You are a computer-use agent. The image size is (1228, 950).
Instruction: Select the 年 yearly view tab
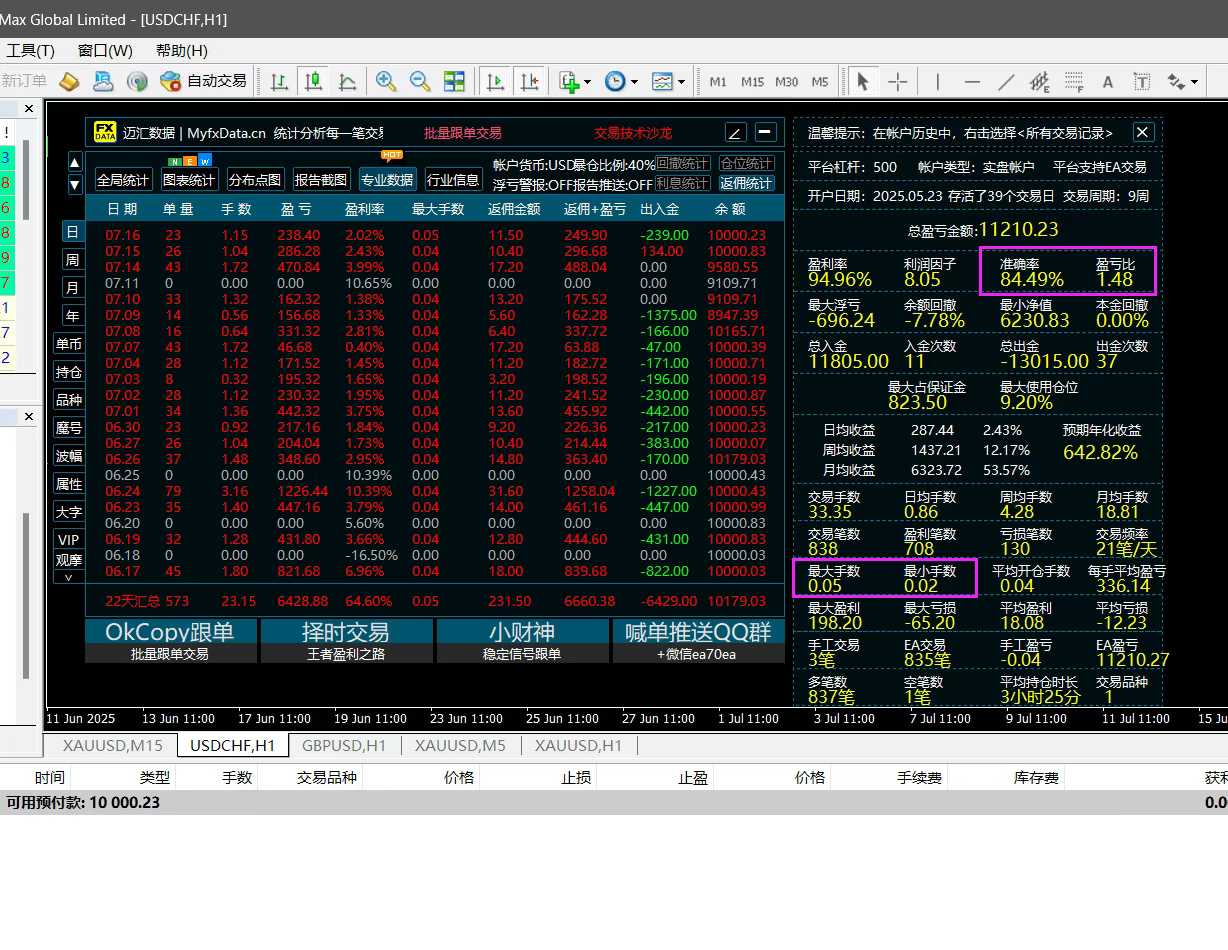pyautogui.click(x=72, y=316)
